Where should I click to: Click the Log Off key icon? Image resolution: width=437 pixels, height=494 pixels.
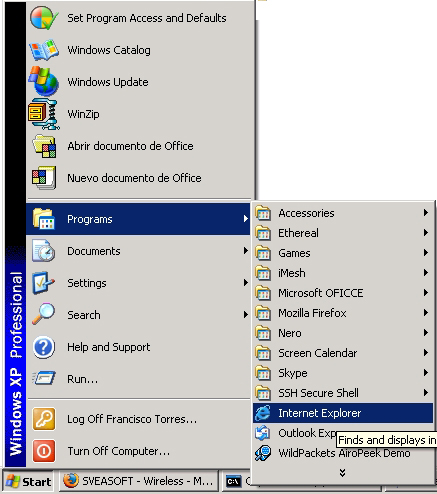(x=44, y=419)
